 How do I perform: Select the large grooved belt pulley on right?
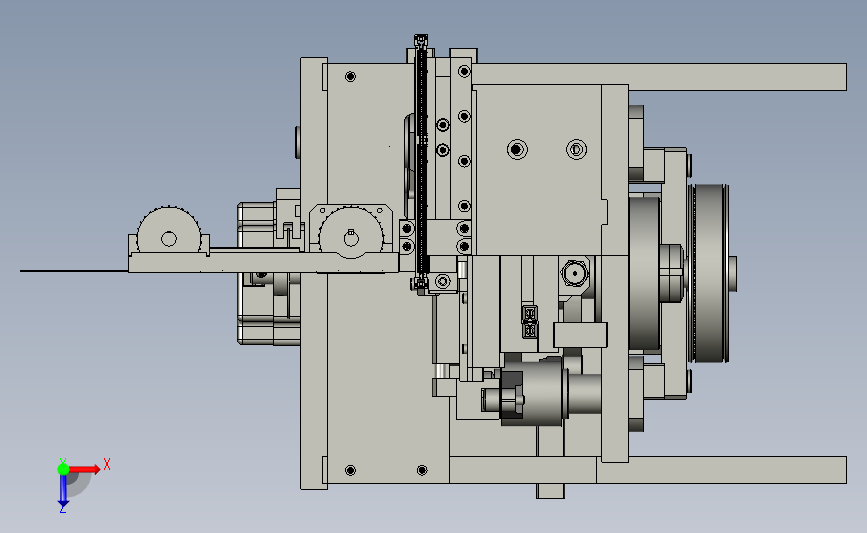(709, 273)
